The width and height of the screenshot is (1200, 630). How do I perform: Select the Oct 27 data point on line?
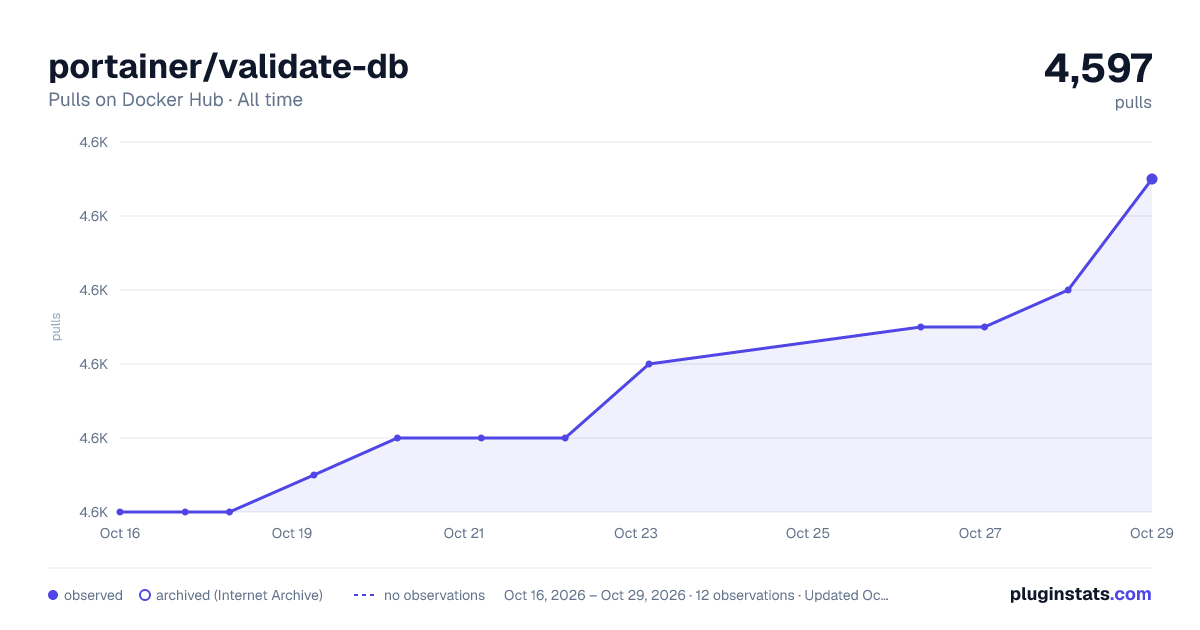pos(984,327)
